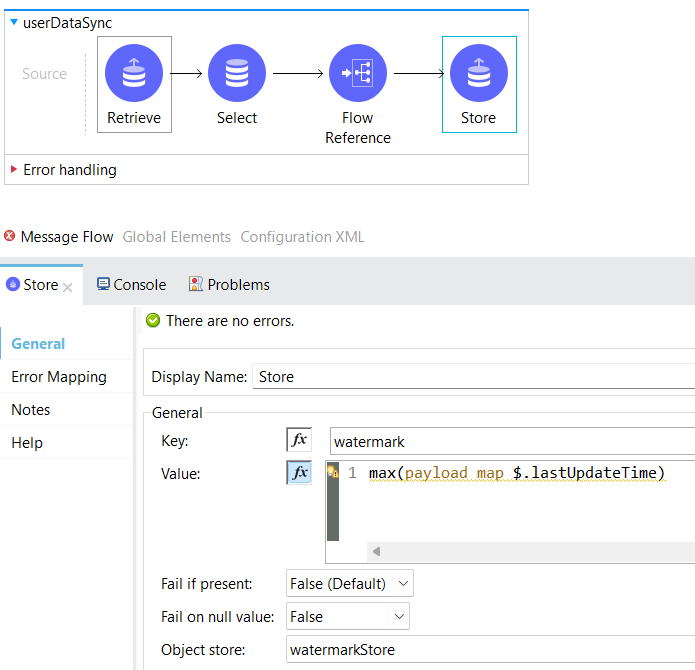This screenshot has width=695, height=670.
Task: Click the green no-errors check icon
Action: click(x=153, y=320)
